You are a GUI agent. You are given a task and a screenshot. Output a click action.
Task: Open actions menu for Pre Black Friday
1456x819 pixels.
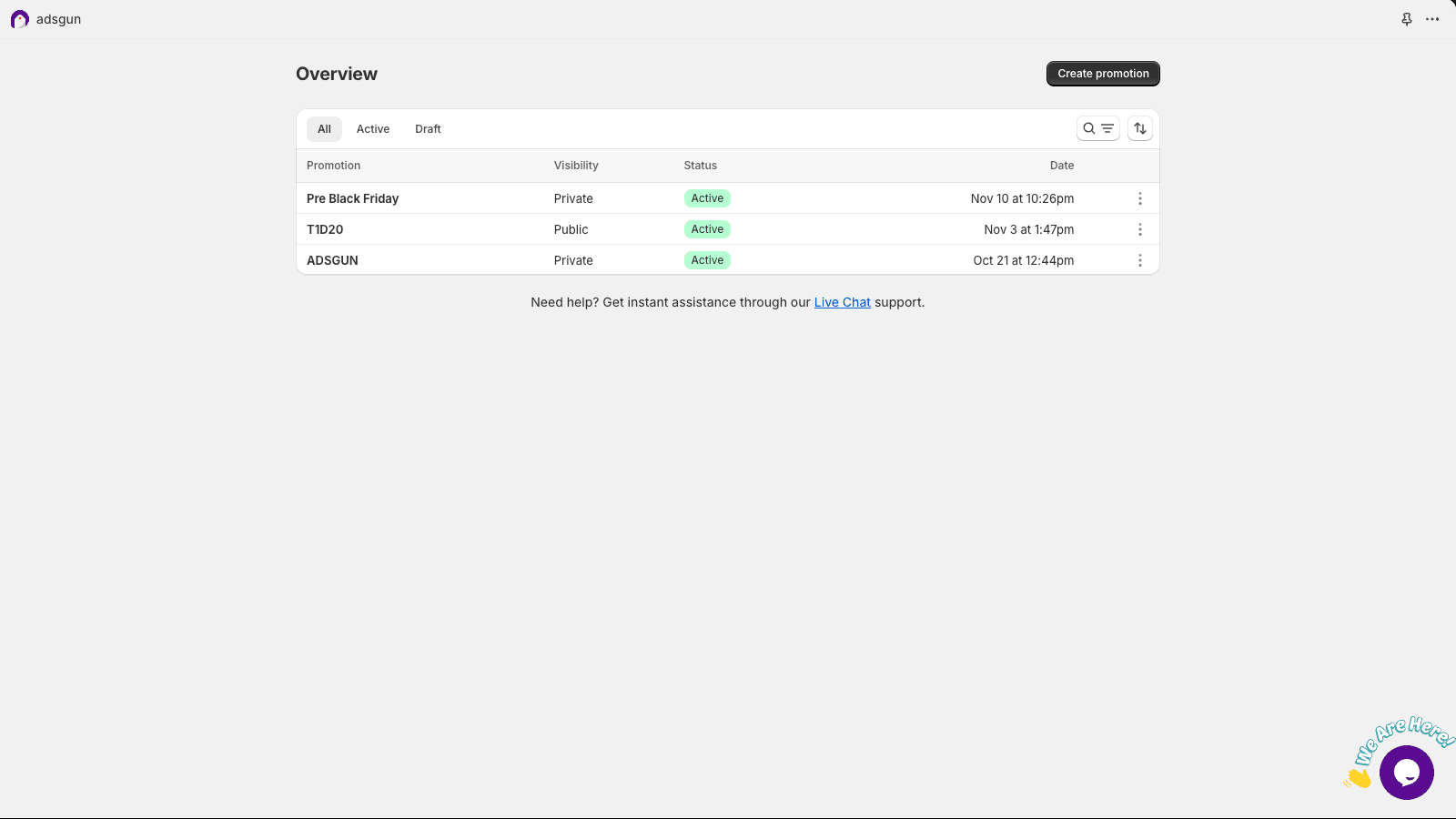coord(1139,198)
